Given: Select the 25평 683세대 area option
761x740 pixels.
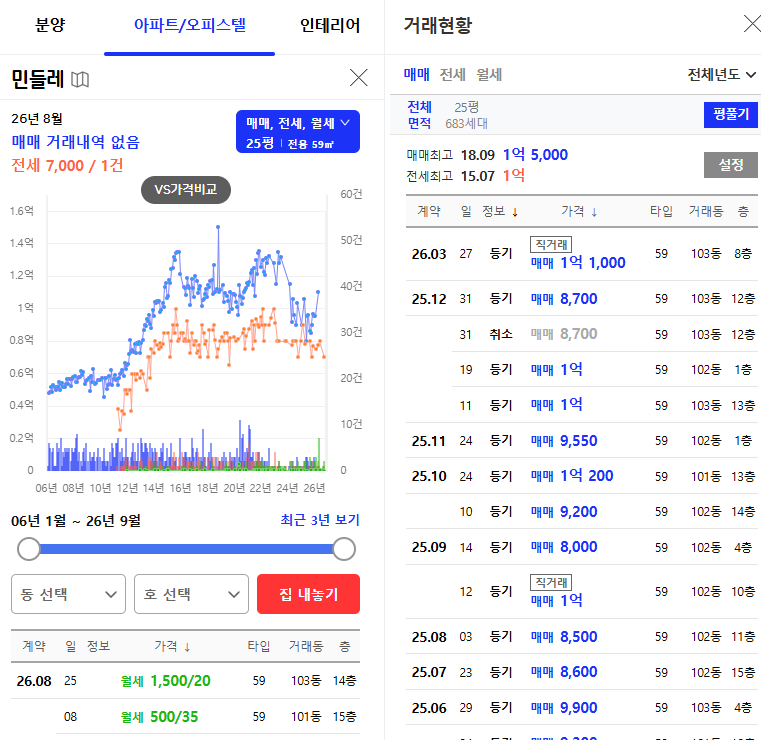Looking at the screenshot, I should pyautogui.click(x=466, y=115).
